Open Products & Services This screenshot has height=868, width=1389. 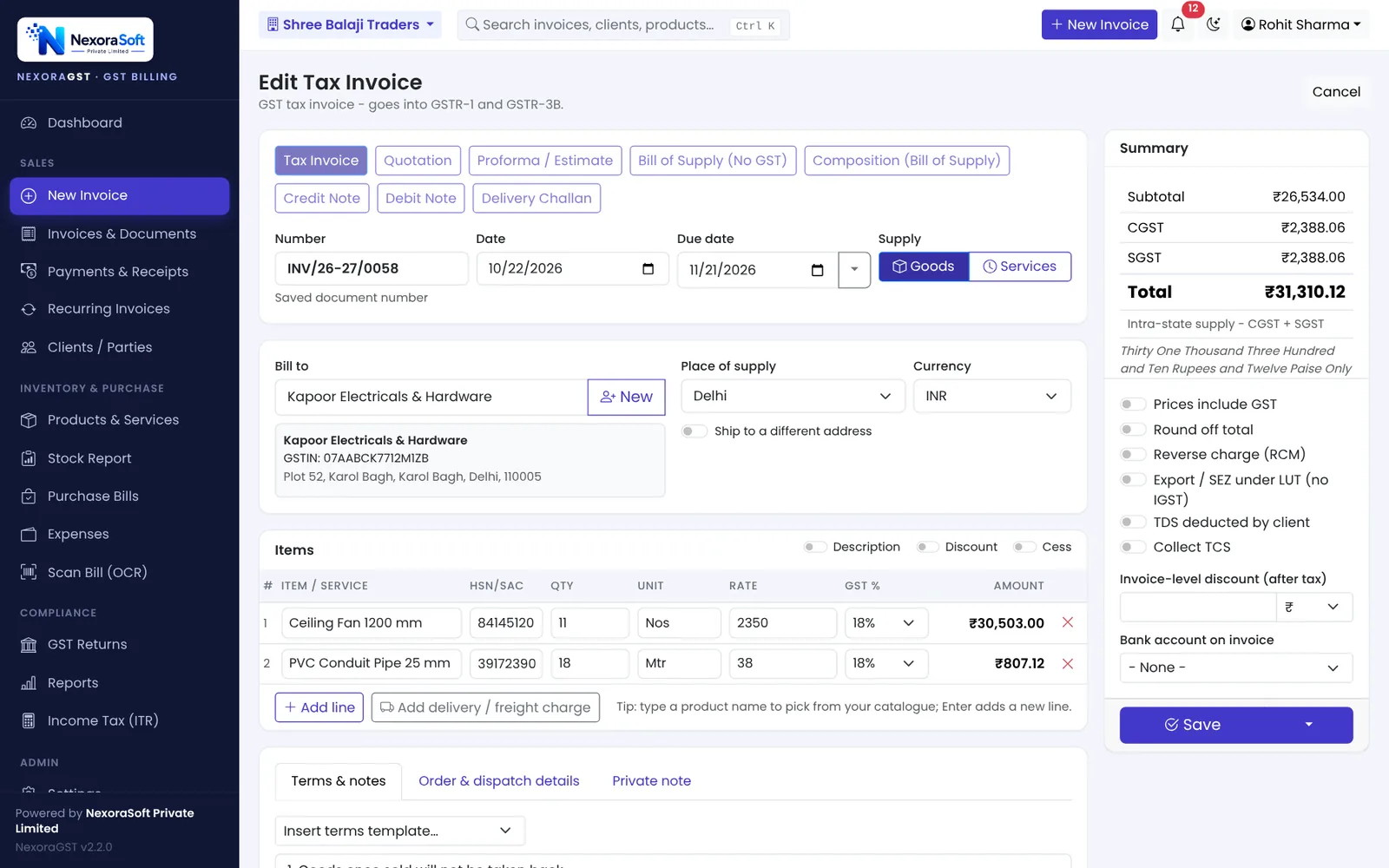[x=120, y=420]
